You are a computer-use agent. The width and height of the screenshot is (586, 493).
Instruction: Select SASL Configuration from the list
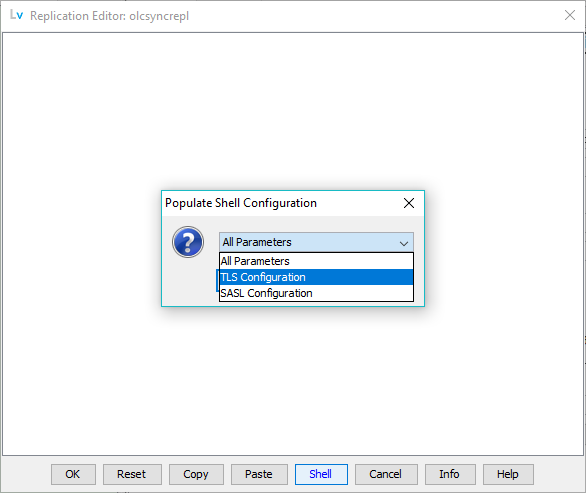click(316, 293)
